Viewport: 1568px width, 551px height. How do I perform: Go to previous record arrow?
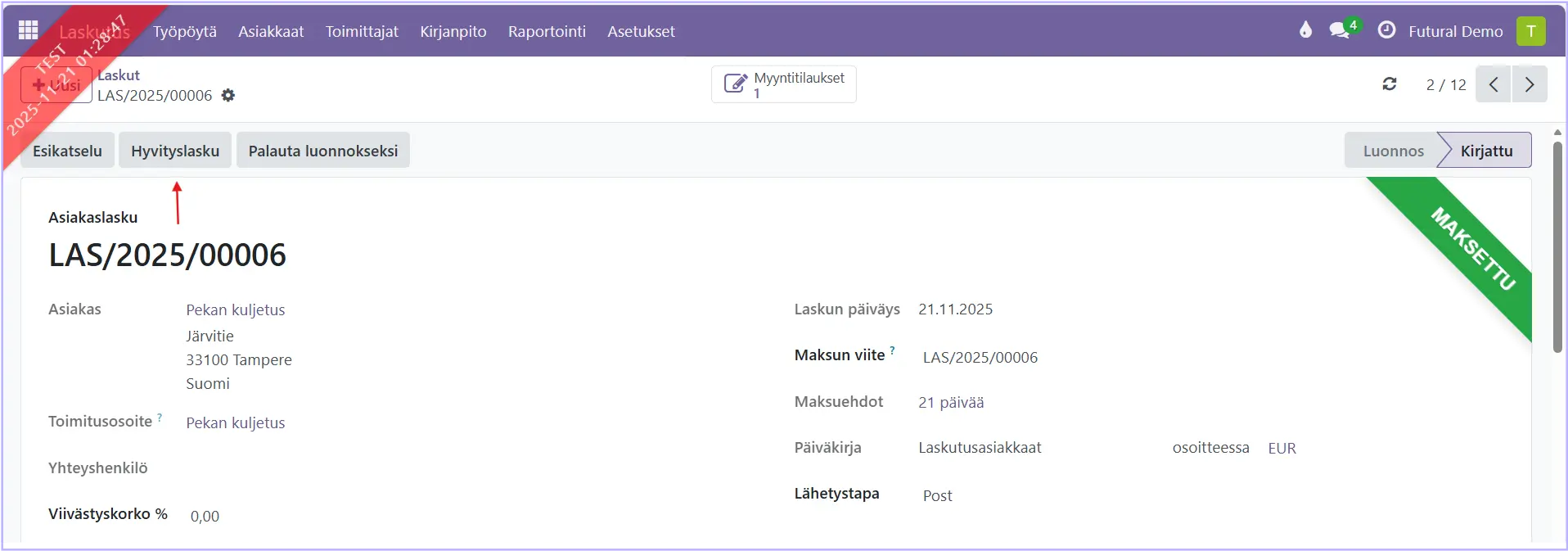[x=1494, y=84]
